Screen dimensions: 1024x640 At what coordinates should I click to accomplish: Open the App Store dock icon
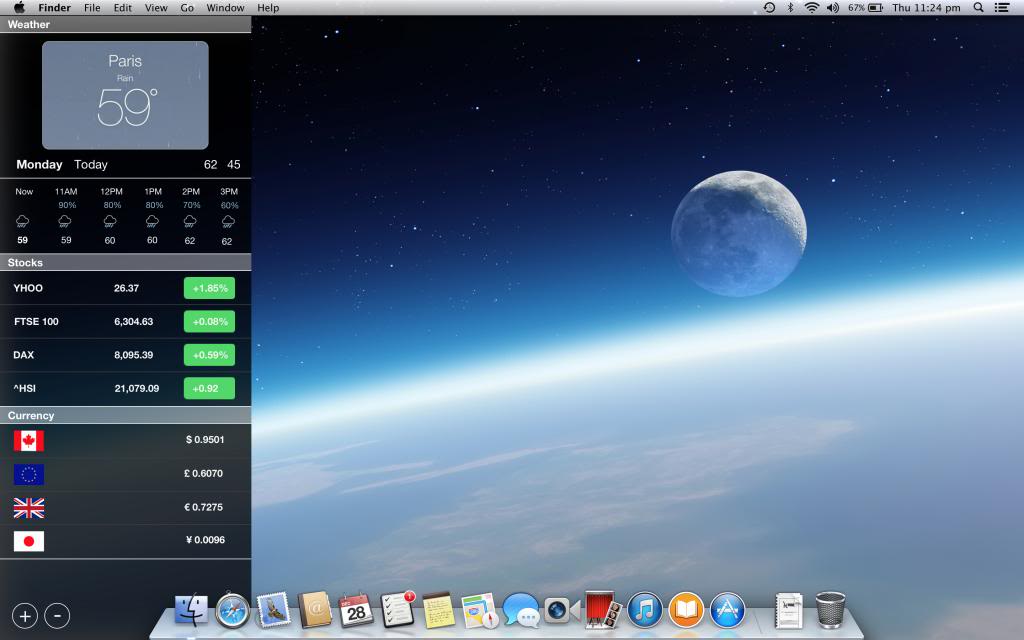[x=727, y=609]
